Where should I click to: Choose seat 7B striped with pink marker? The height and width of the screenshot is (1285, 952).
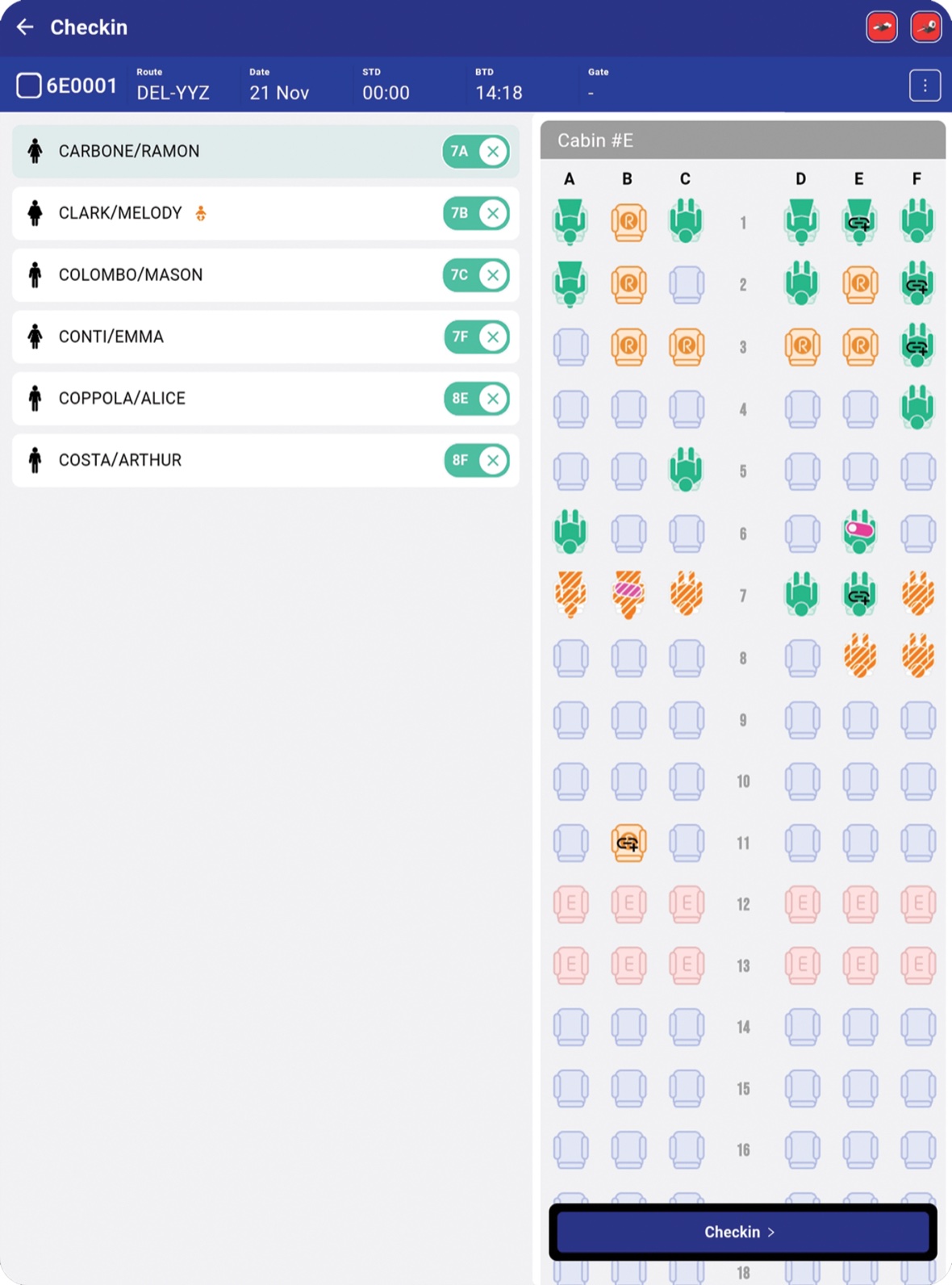click(628, 594)
